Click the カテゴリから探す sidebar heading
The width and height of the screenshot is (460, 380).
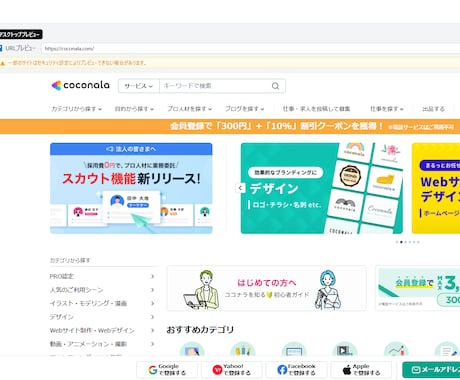pos(70,260)
